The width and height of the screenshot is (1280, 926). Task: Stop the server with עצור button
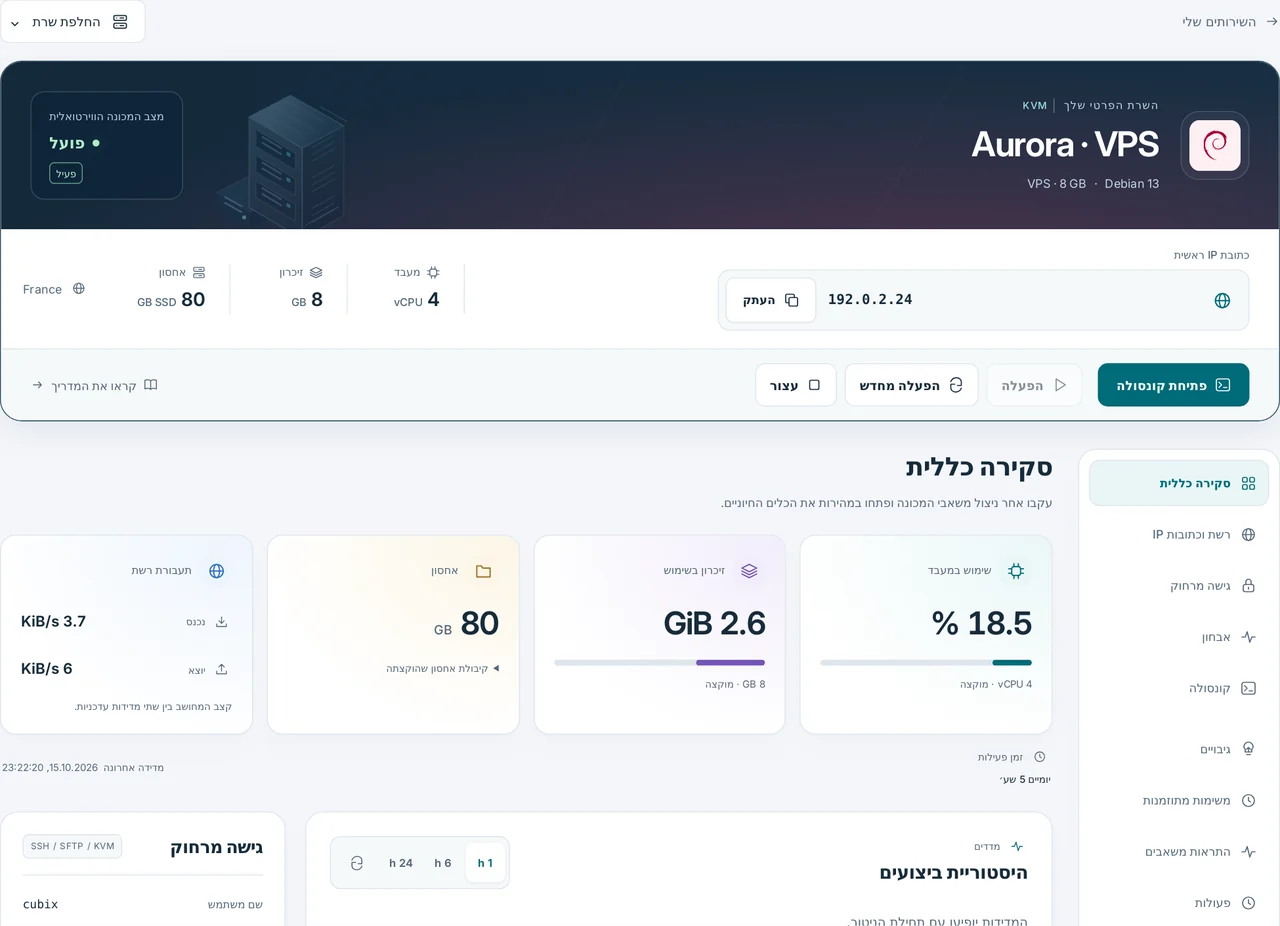[795, 385]
